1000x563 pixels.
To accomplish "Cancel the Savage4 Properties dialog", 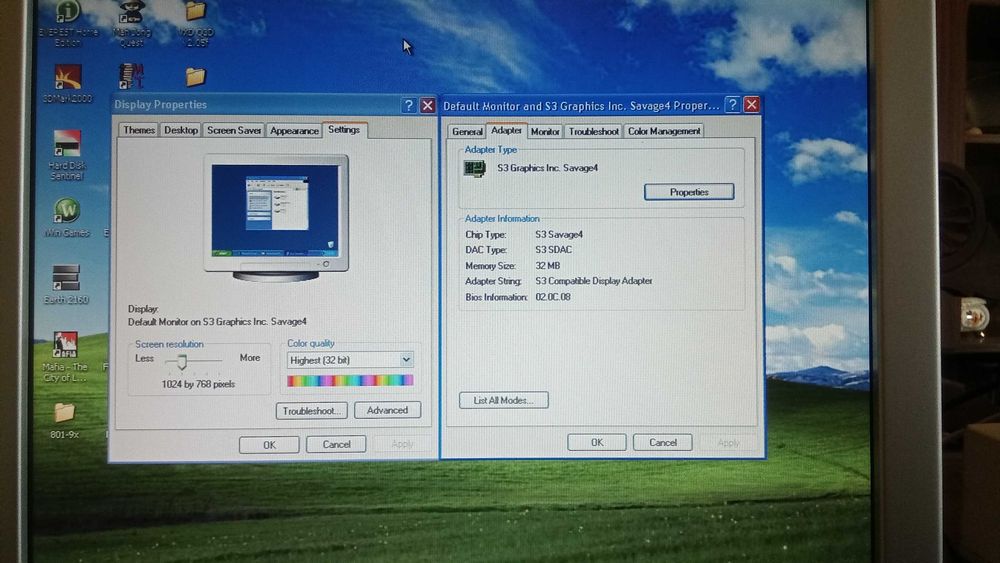I will [663, 442].
